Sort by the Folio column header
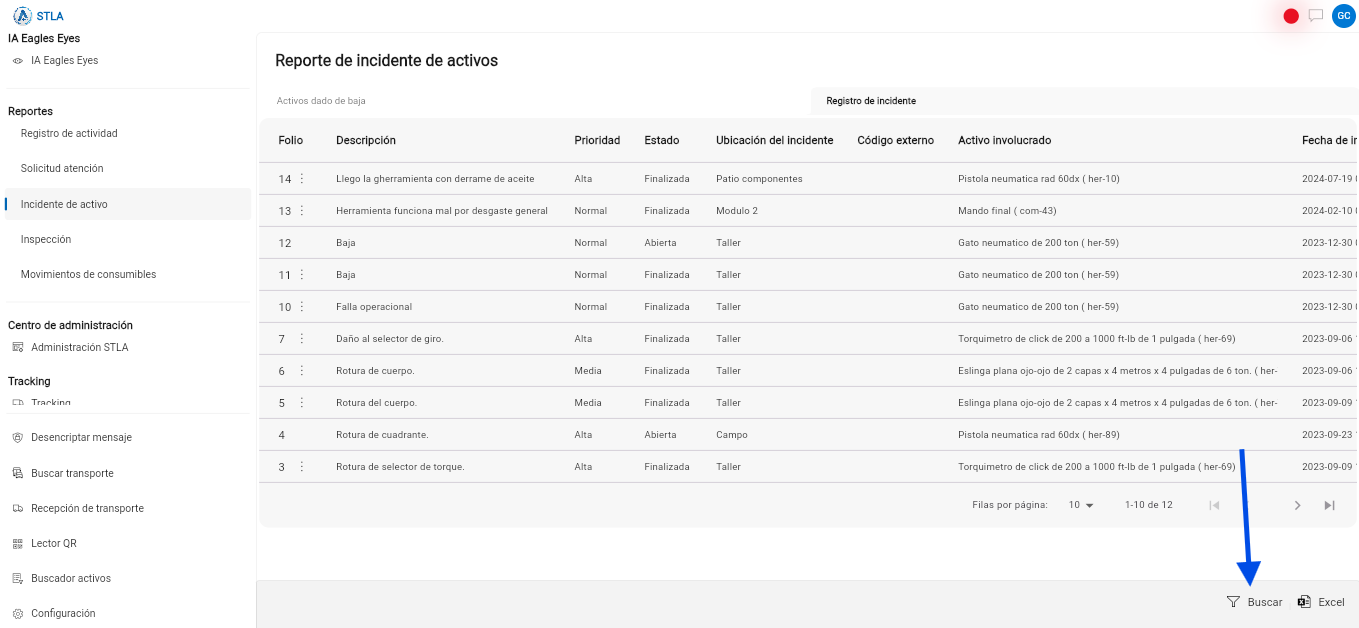This screenshot has width=1359, height=628. click(290, 140)
